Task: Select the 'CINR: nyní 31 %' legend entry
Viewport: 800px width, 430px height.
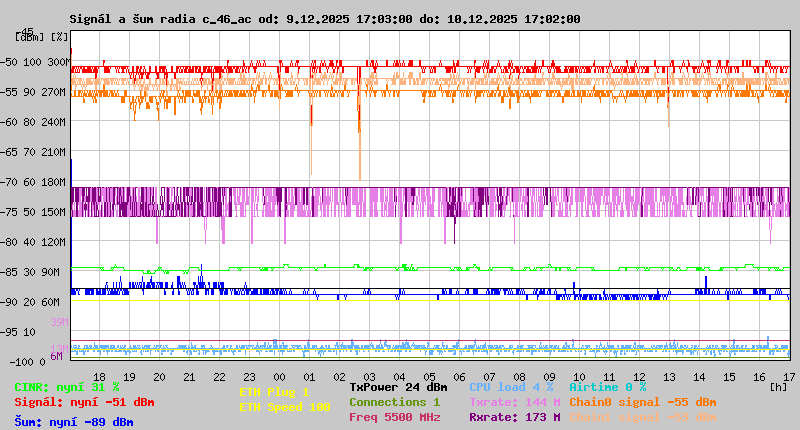Action: (x=67, y=387)
